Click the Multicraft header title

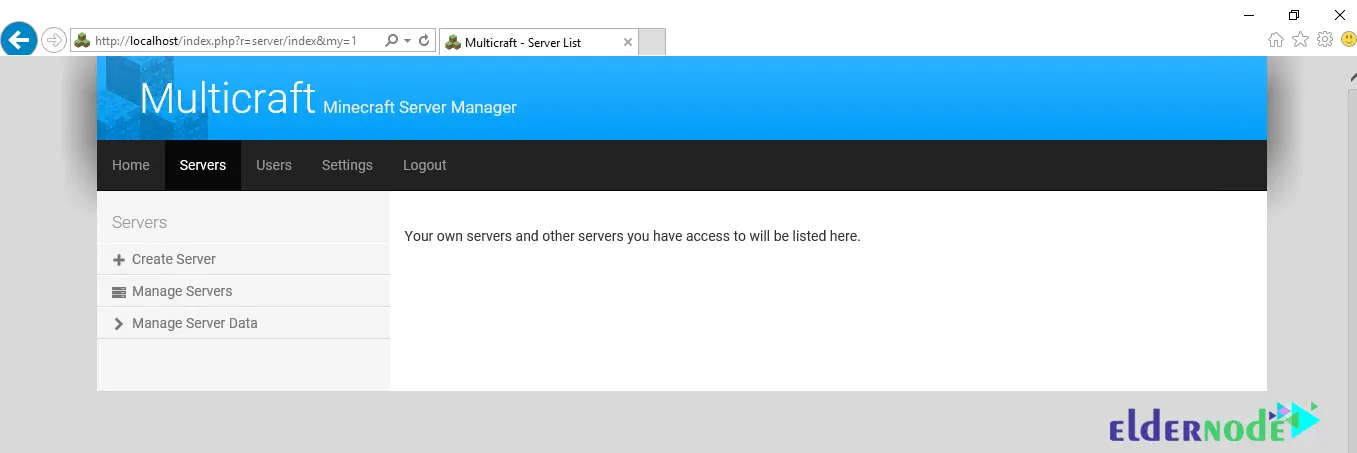coord(228,98)
